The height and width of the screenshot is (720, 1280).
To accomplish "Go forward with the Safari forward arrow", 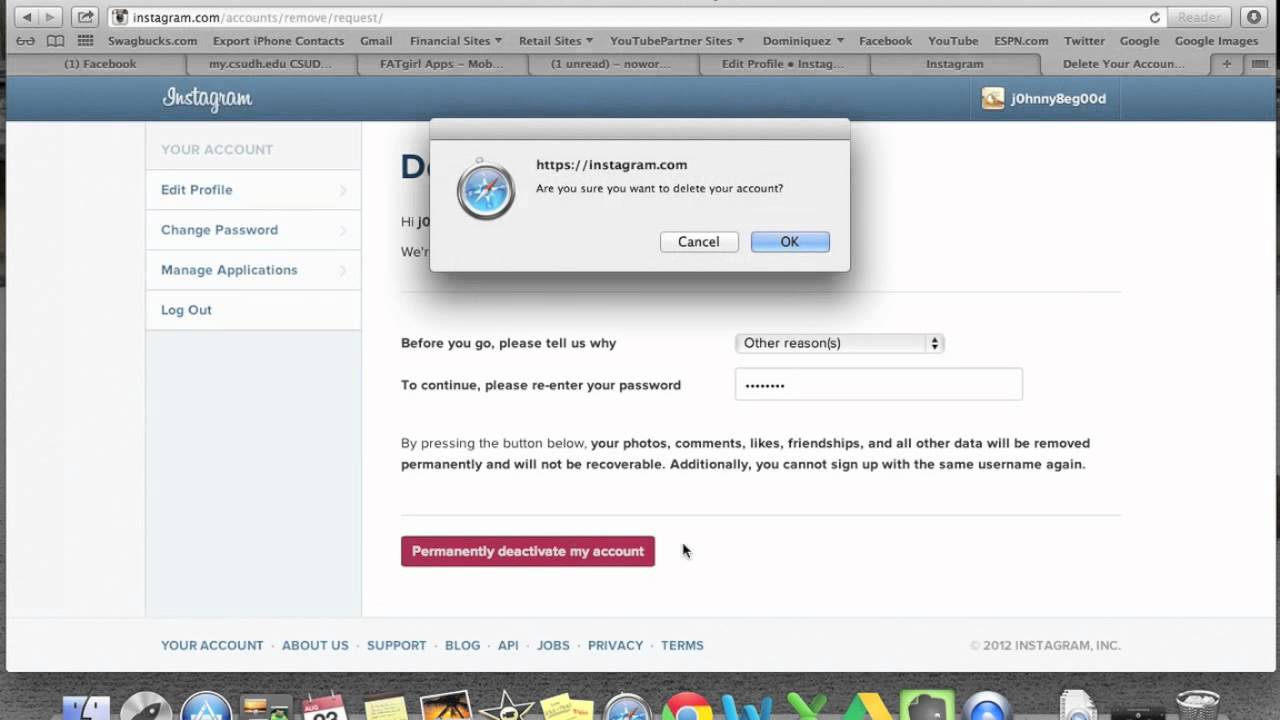I will click(x=51, y=17).
